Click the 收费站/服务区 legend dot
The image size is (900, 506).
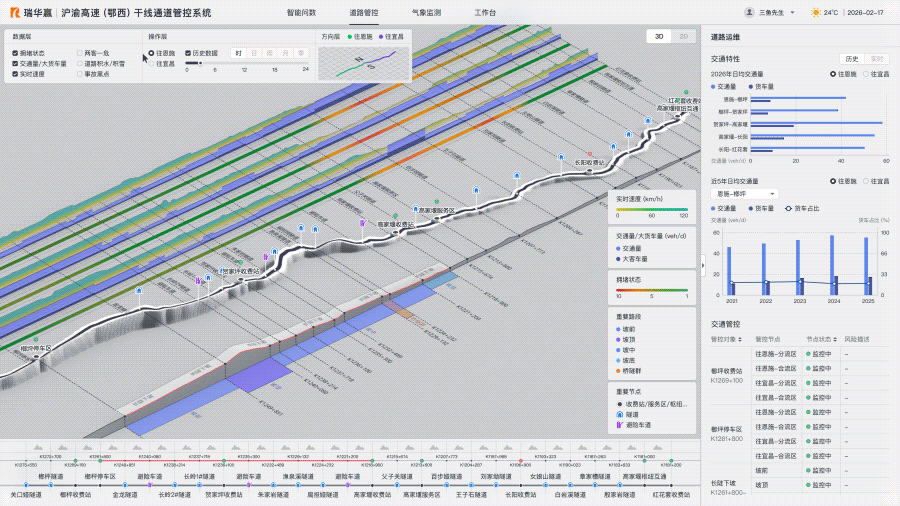619,404
